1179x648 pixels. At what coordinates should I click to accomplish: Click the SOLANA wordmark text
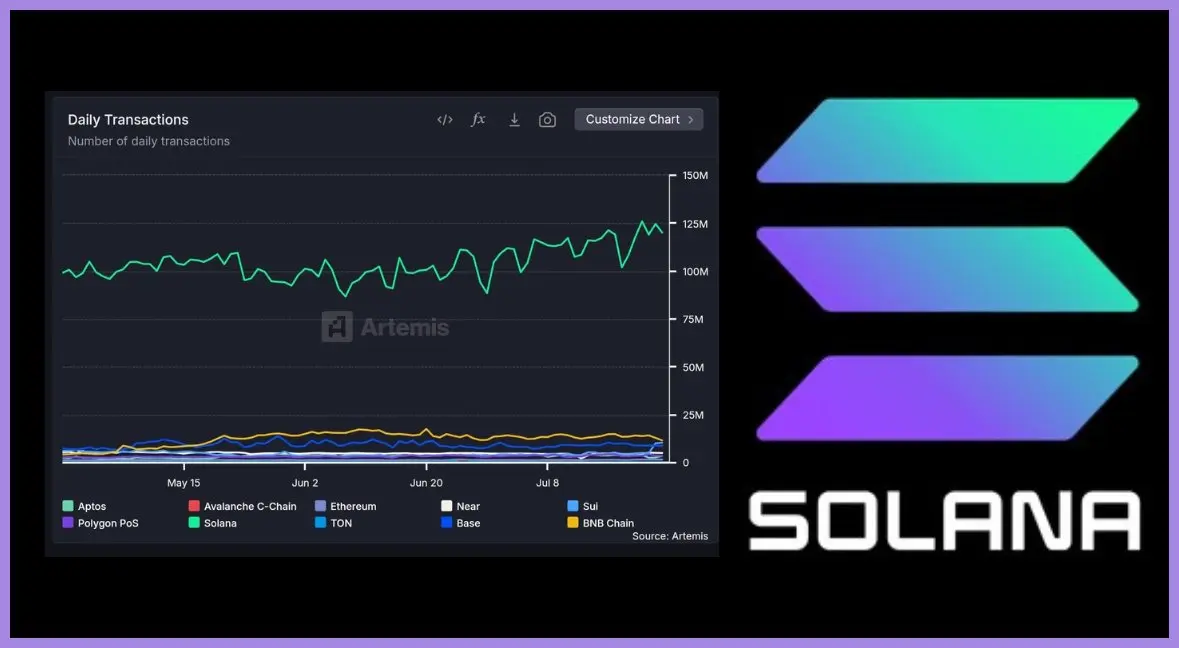[x=944, y=520]
